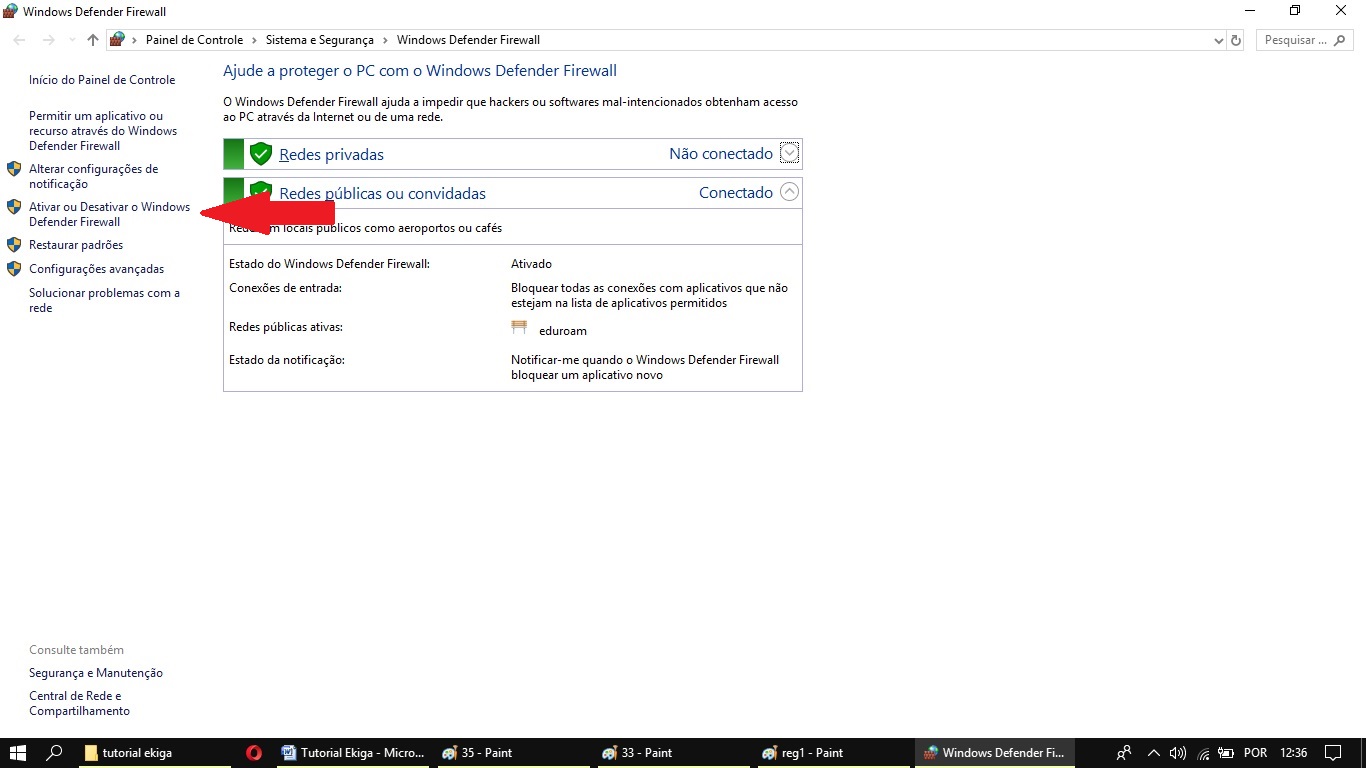Open the Windows Start menu

18,753
